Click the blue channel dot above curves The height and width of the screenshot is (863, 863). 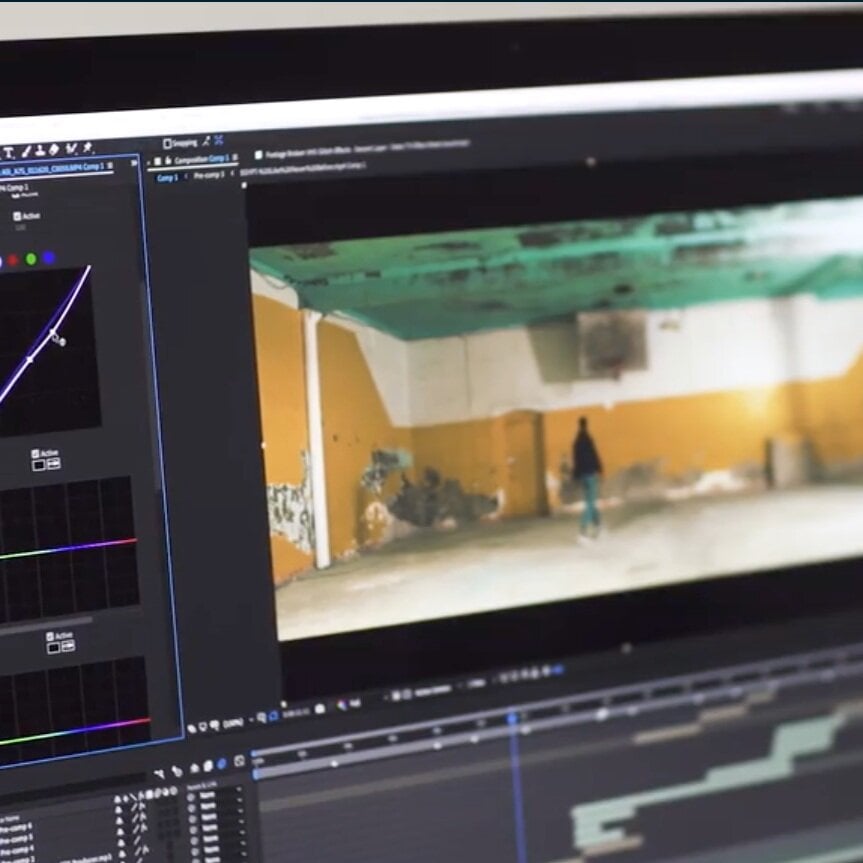(49, 258)
